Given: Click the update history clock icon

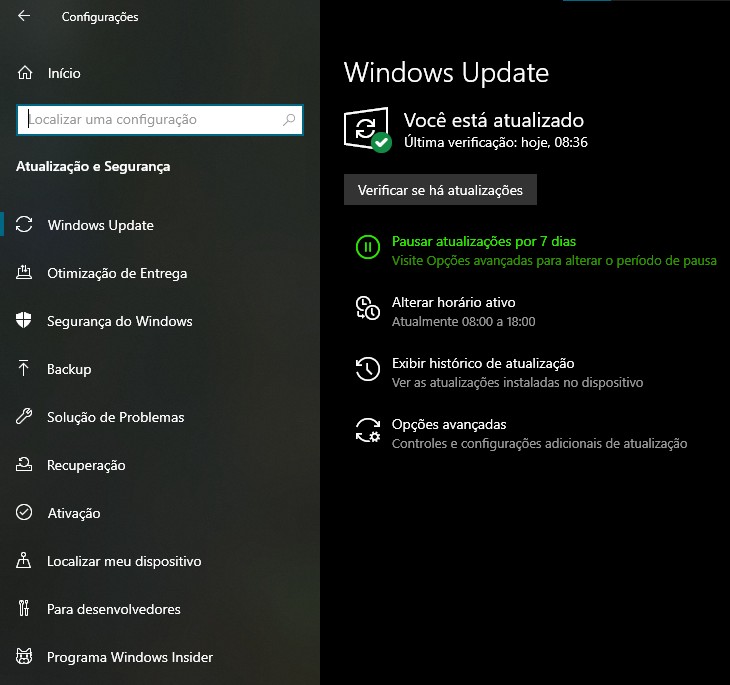Looking at the screenshot, I should click(368, 369).
